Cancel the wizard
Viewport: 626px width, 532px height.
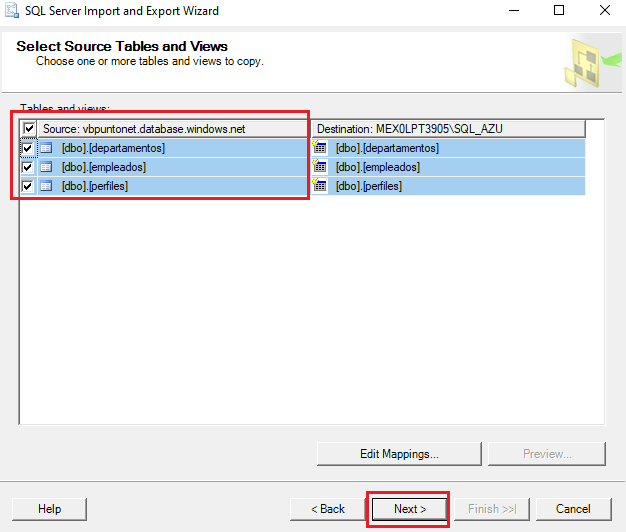[573, 509]
